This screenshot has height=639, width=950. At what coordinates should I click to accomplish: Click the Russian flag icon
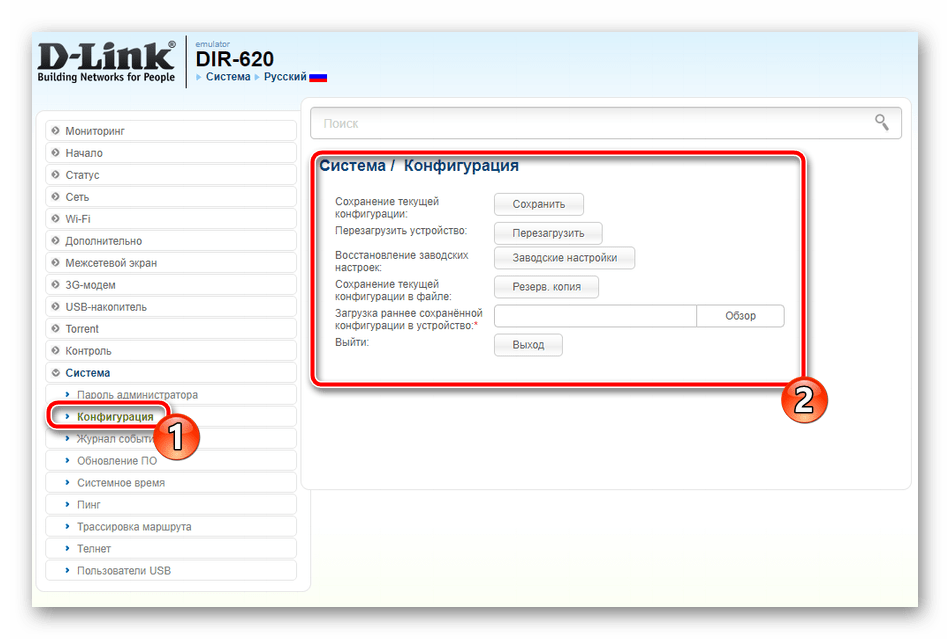pos(318,78)
